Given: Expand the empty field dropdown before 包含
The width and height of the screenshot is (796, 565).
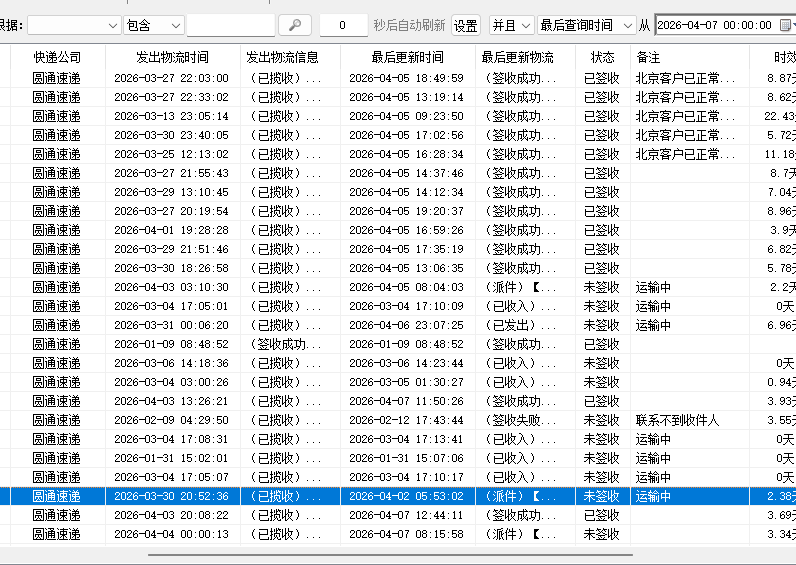Looking at the screenshot, I should pos(73,25).
